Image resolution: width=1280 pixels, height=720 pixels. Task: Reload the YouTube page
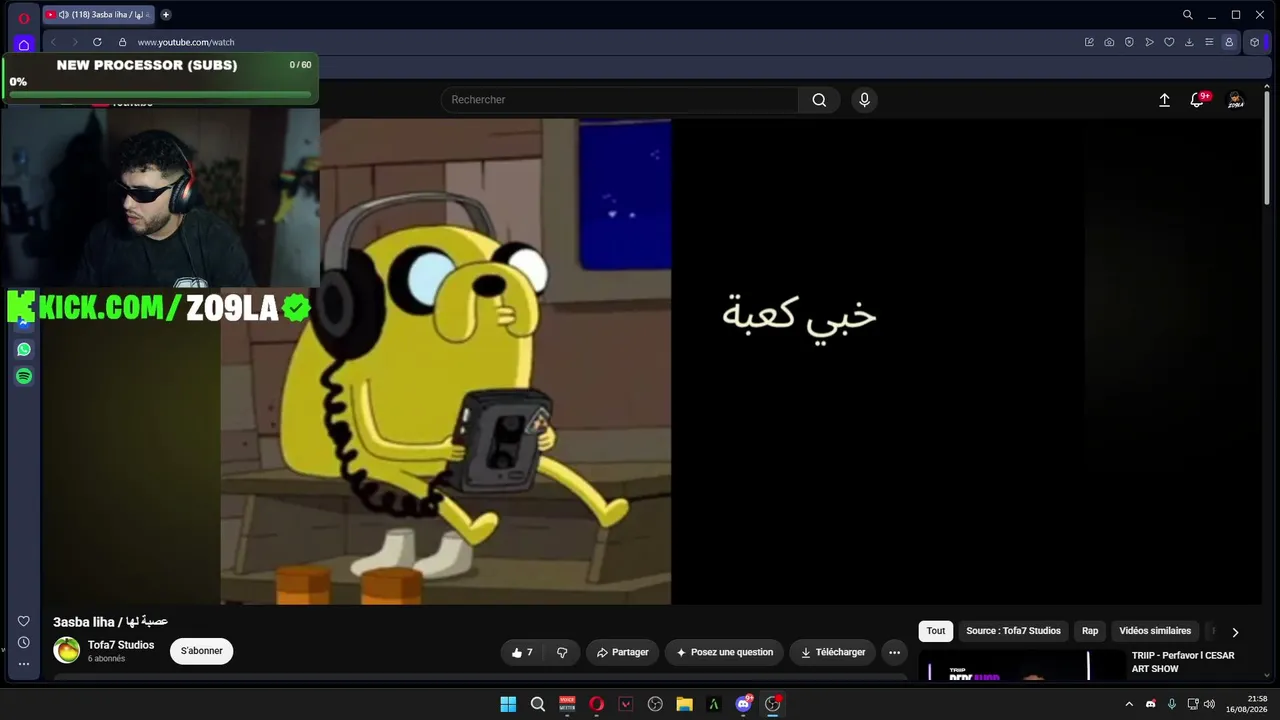[x=97, y=42]
